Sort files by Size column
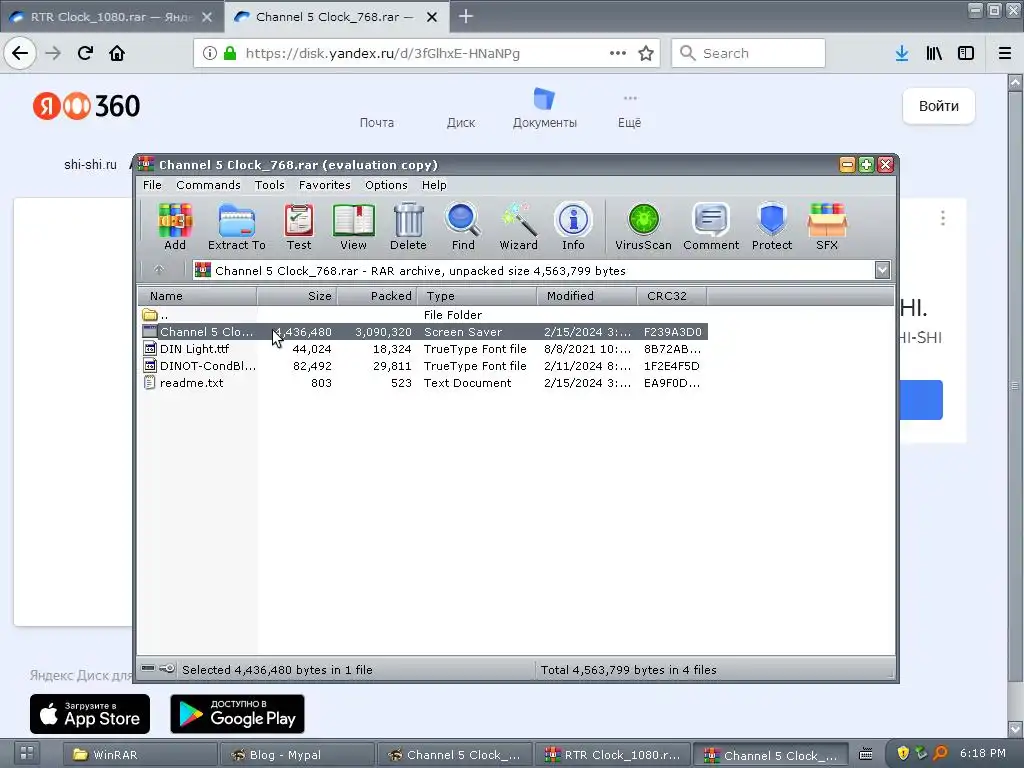 (x=297, y=296)
